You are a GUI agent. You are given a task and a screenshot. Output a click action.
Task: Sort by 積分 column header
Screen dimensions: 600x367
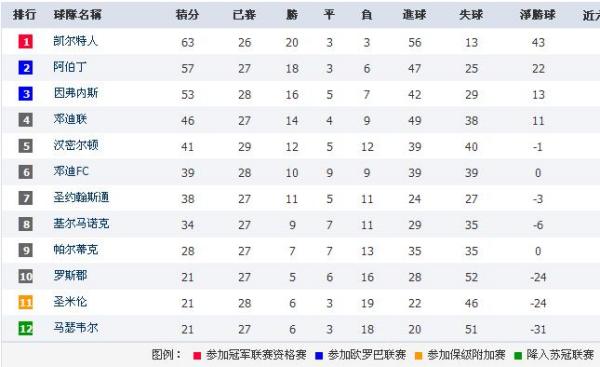pyautogui.click(x=187, y=15)
